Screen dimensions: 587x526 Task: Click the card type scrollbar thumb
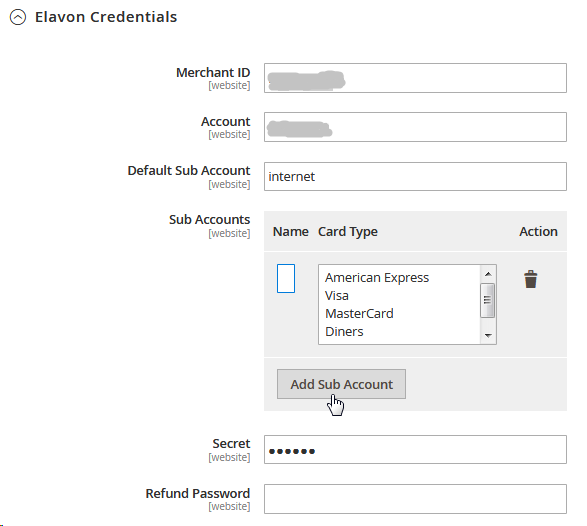point(487,300)
